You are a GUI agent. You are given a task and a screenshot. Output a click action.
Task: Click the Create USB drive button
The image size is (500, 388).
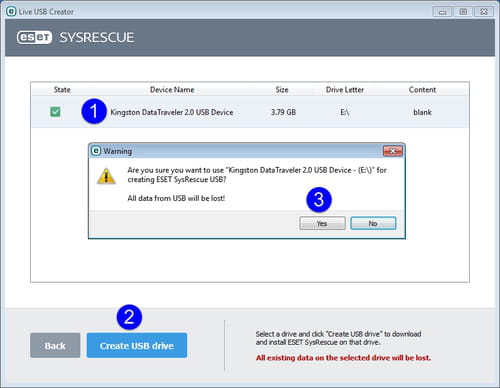click(137, 345)
